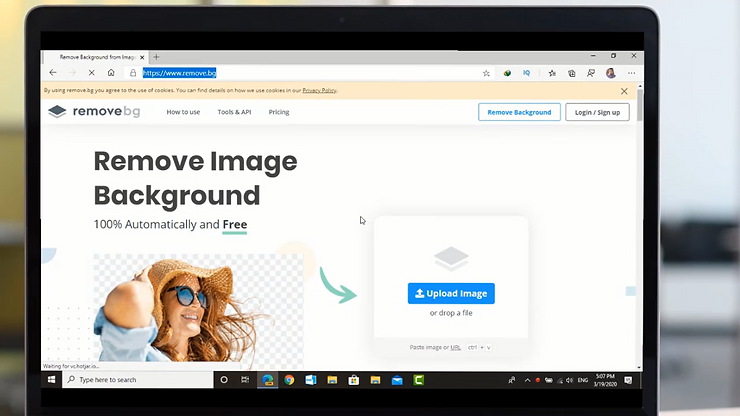The image size is (740, 416).
Task: Open the Windows Start menu
Action: [x=51, y=380]
